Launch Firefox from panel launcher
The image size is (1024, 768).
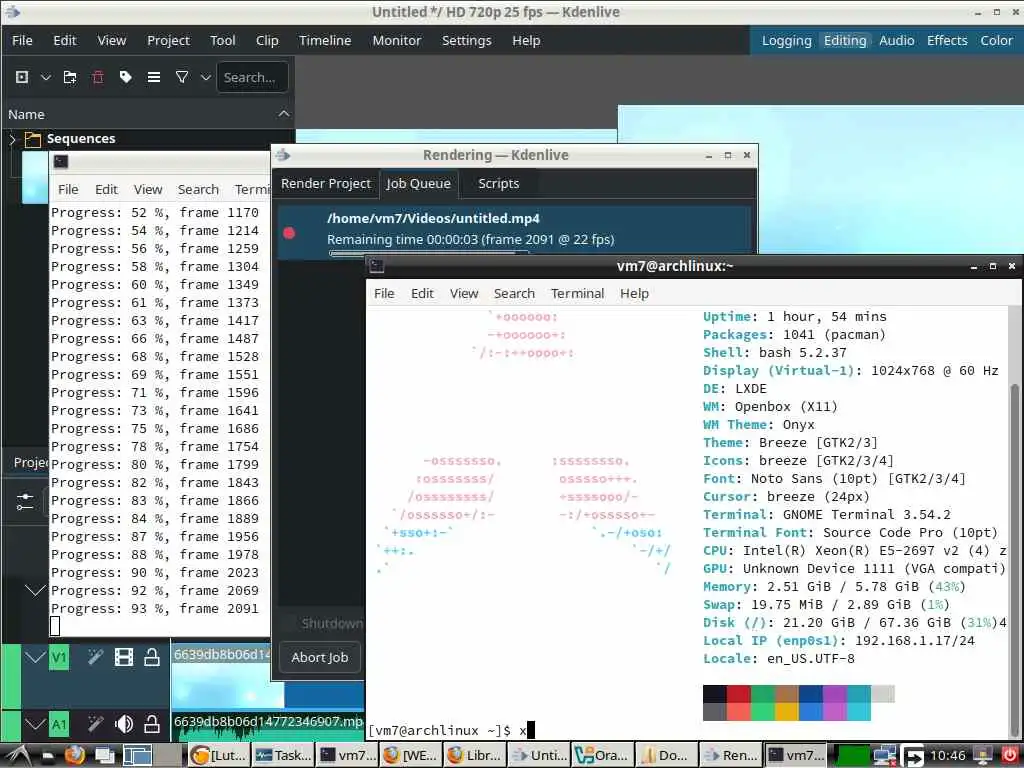click(74, 756)
